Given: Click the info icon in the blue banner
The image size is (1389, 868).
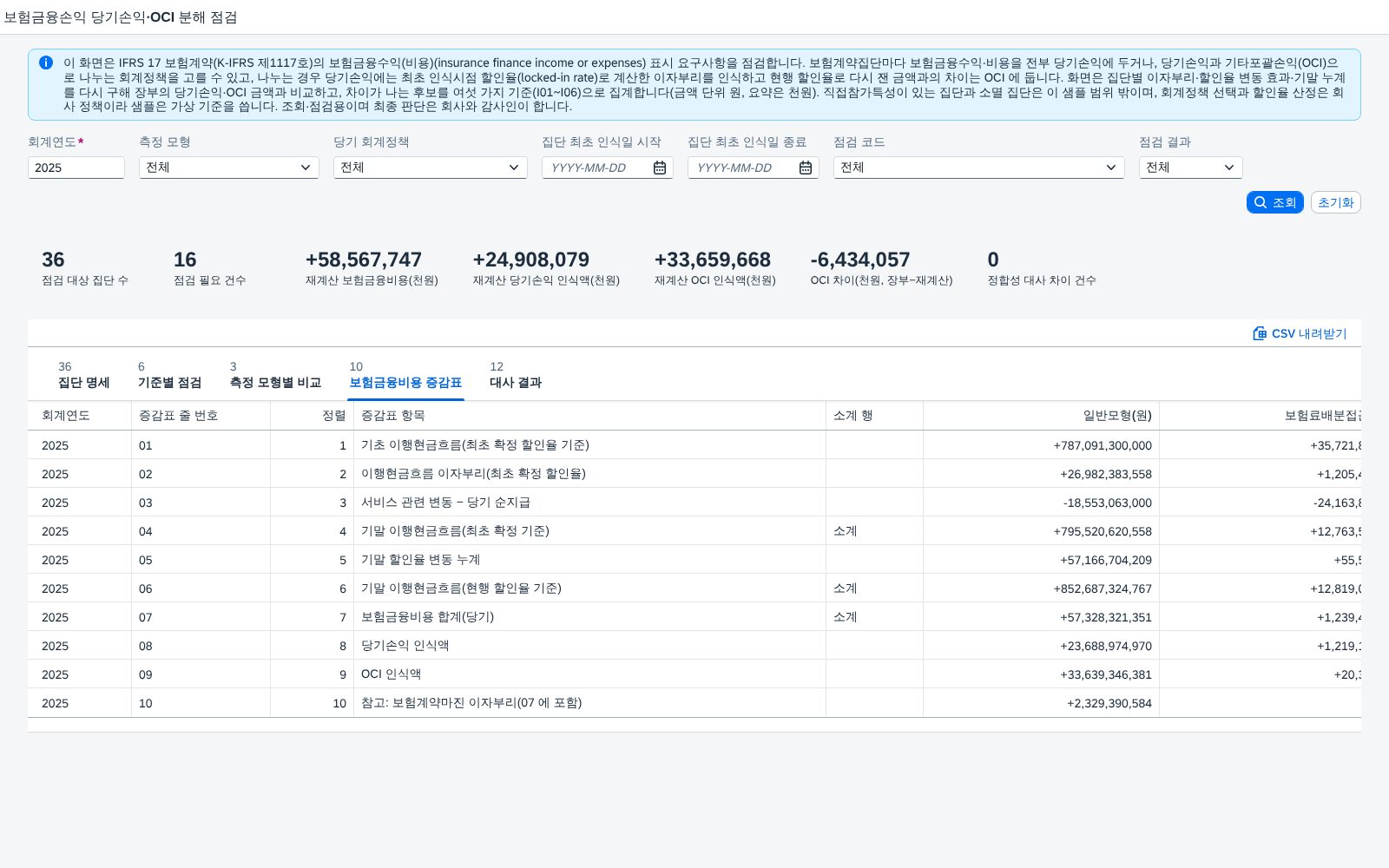Looking at the screenshot, I should click(46, 62).
